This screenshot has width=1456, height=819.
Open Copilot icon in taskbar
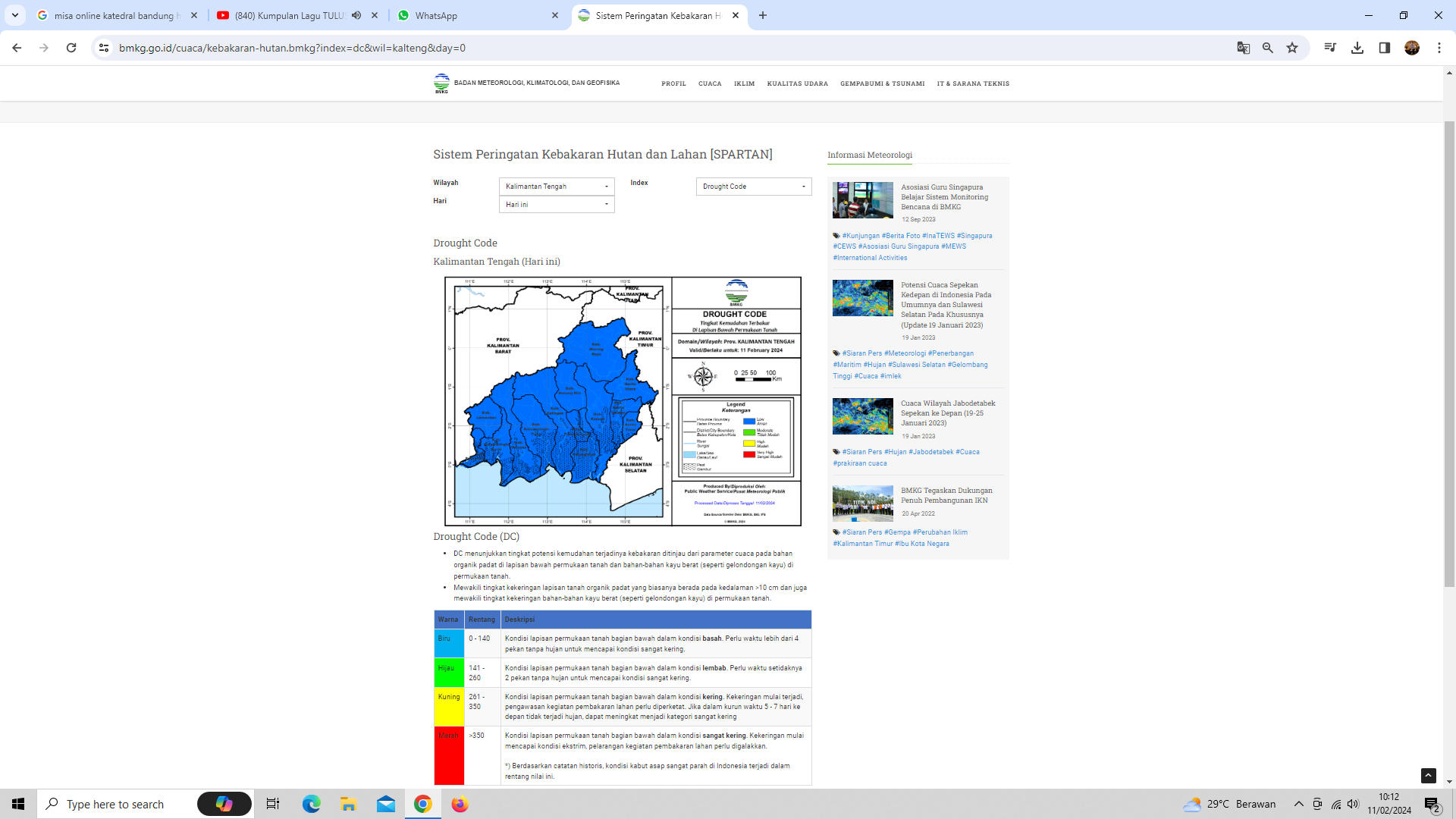coord(224,804)
